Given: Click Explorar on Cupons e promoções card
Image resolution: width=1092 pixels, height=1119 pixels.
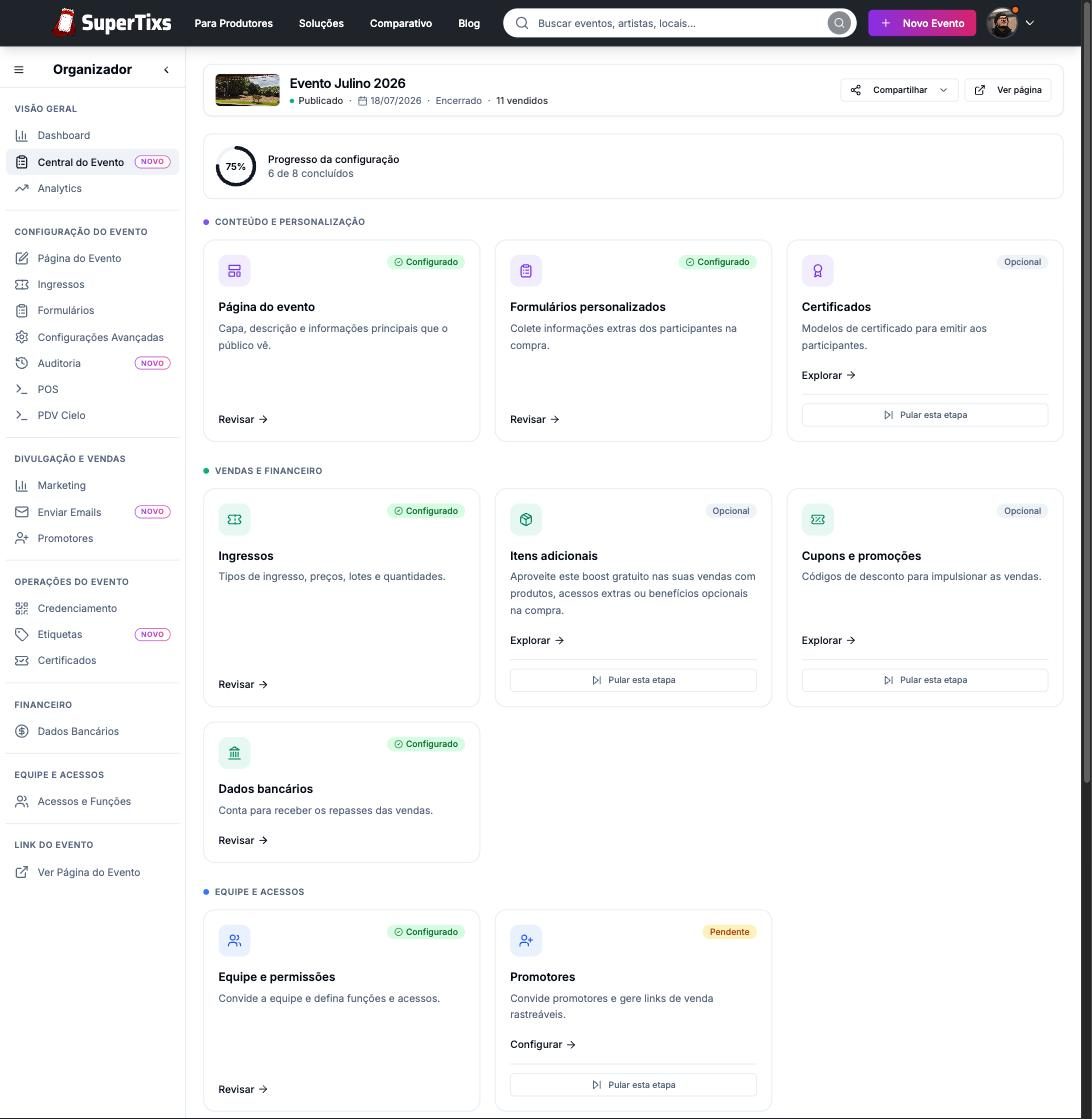Looking at the screenshot, I should coord(828,641).
